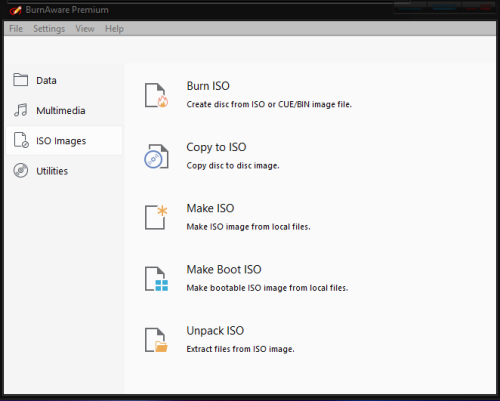
Task: Click 'Create disc from ISO or CUE/BIN image file.' text
Action: click(269, 104)
